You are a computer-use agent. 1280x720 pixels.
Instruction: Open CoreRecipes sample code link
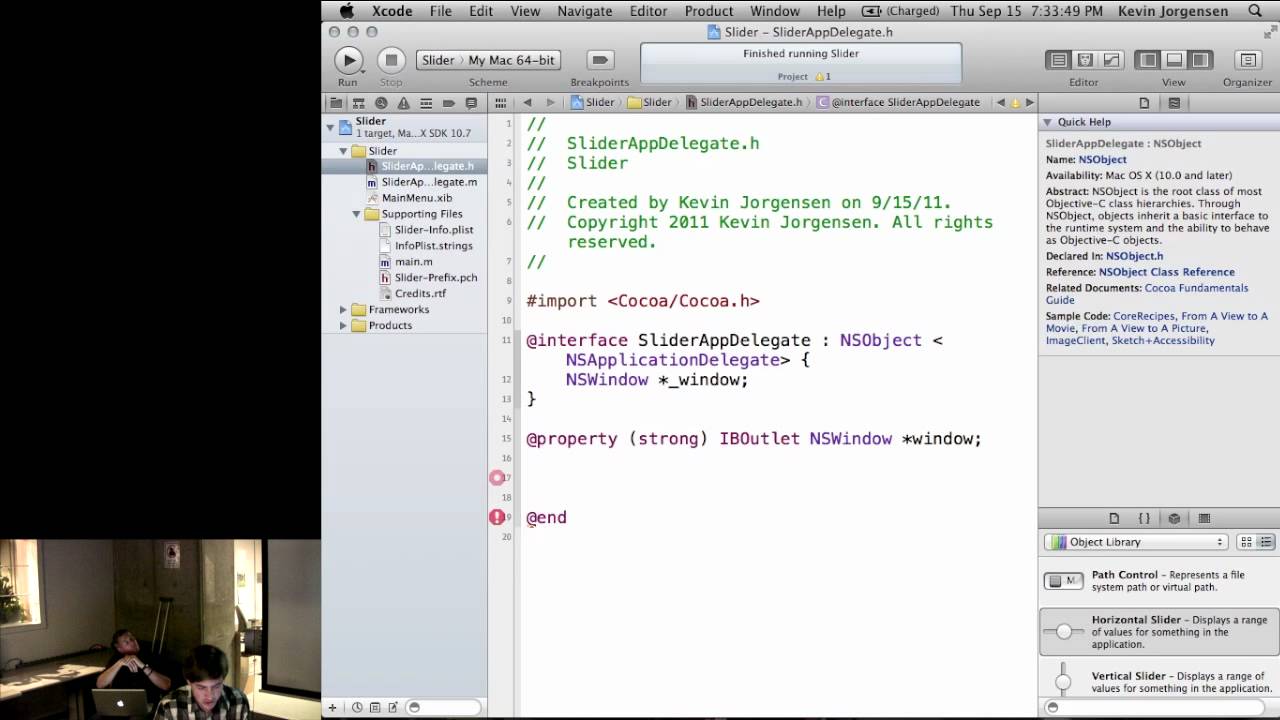(1143, 316)
